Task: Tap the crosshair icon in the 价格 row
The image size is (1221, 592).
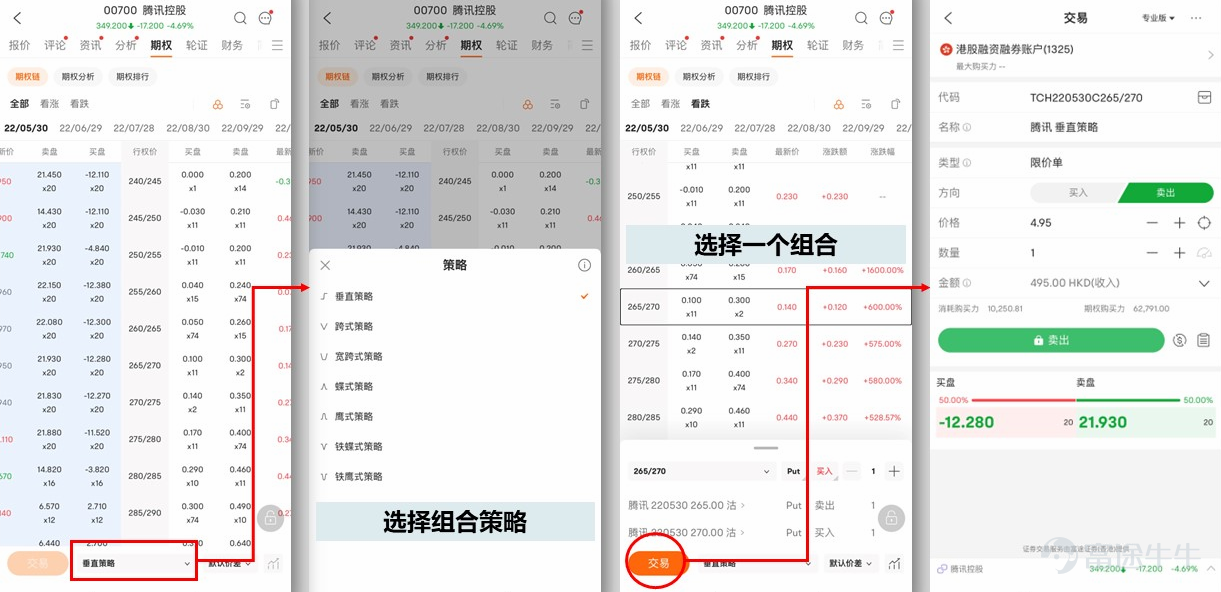Action: click(x=1204, y=223)
